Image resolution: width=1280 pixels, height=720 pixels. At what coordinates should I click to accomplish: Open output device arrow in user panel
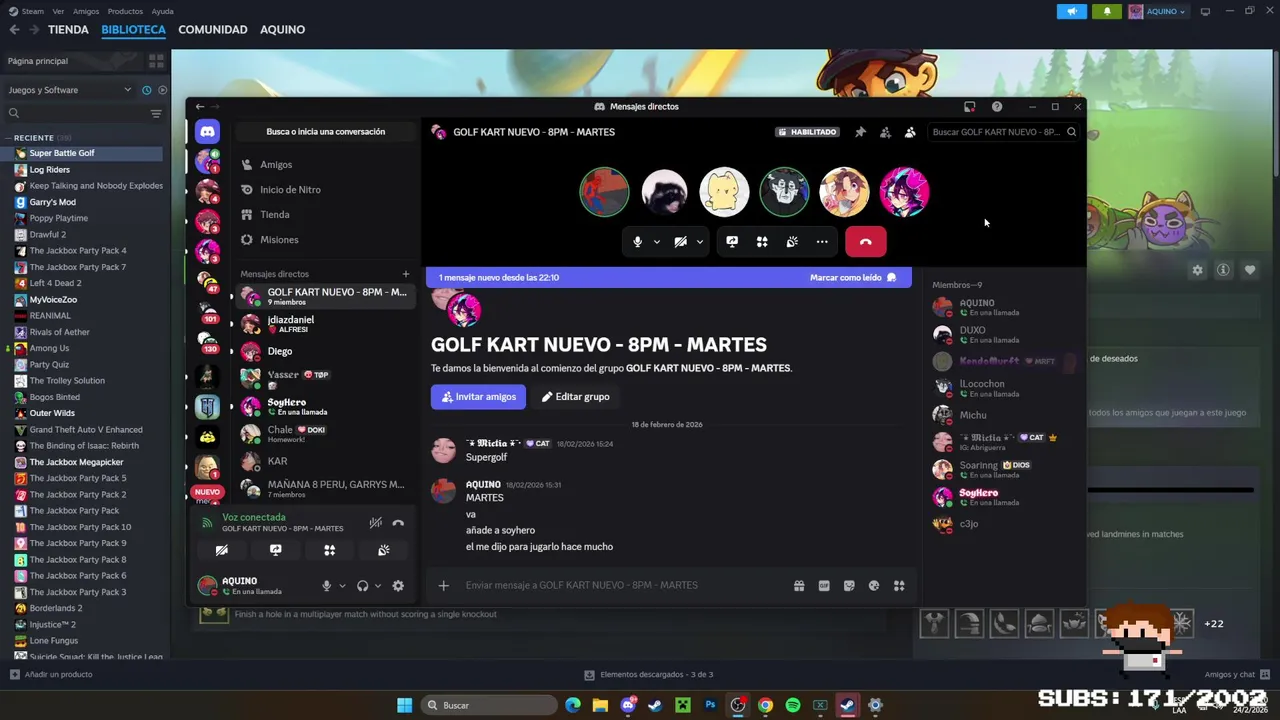(x=377, y=586)
